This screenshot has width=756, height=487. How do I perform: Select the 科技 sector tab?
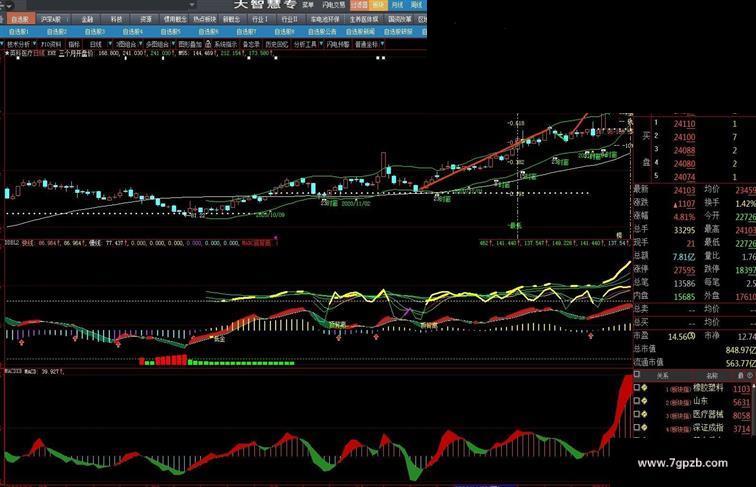tap(117, 19)
